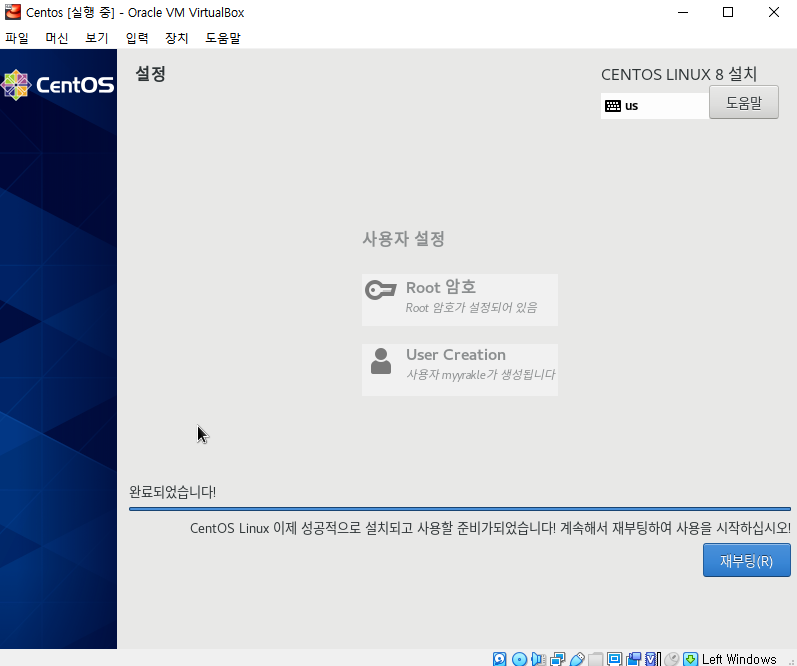This screenshot has height=666, width=797.
Task: Click the USB devices status icon
Action: 577,659
